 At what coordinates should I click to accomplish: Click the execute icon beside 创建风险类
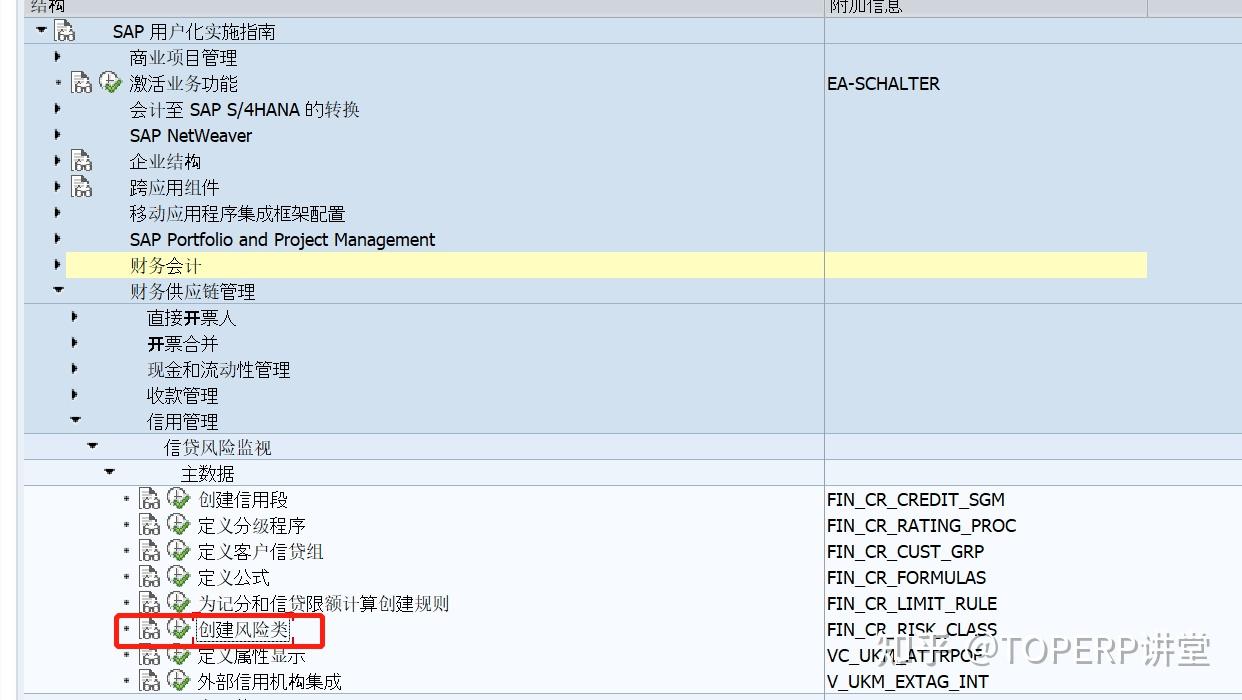[176, 629]
